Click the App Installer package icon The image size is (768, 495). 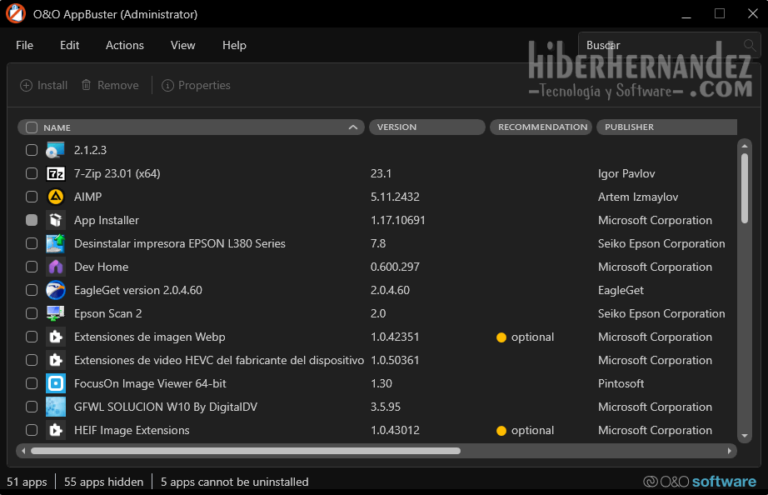point(56,220)
